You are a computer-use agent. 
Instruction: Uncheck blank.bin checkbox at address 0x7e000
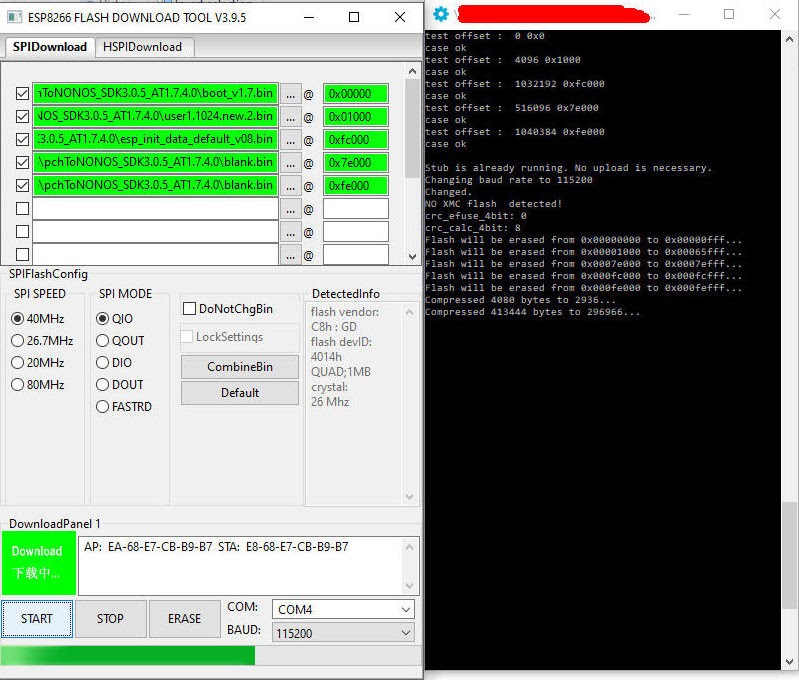click(22, 162)
